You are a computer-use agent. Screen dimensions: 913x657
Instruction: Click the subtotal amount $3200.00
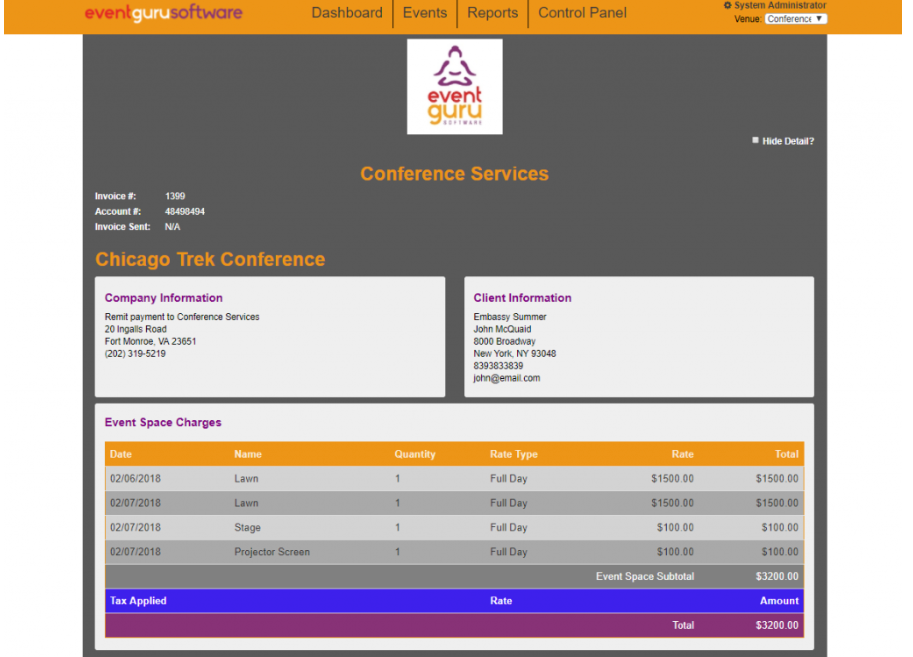tap(777, 577)
